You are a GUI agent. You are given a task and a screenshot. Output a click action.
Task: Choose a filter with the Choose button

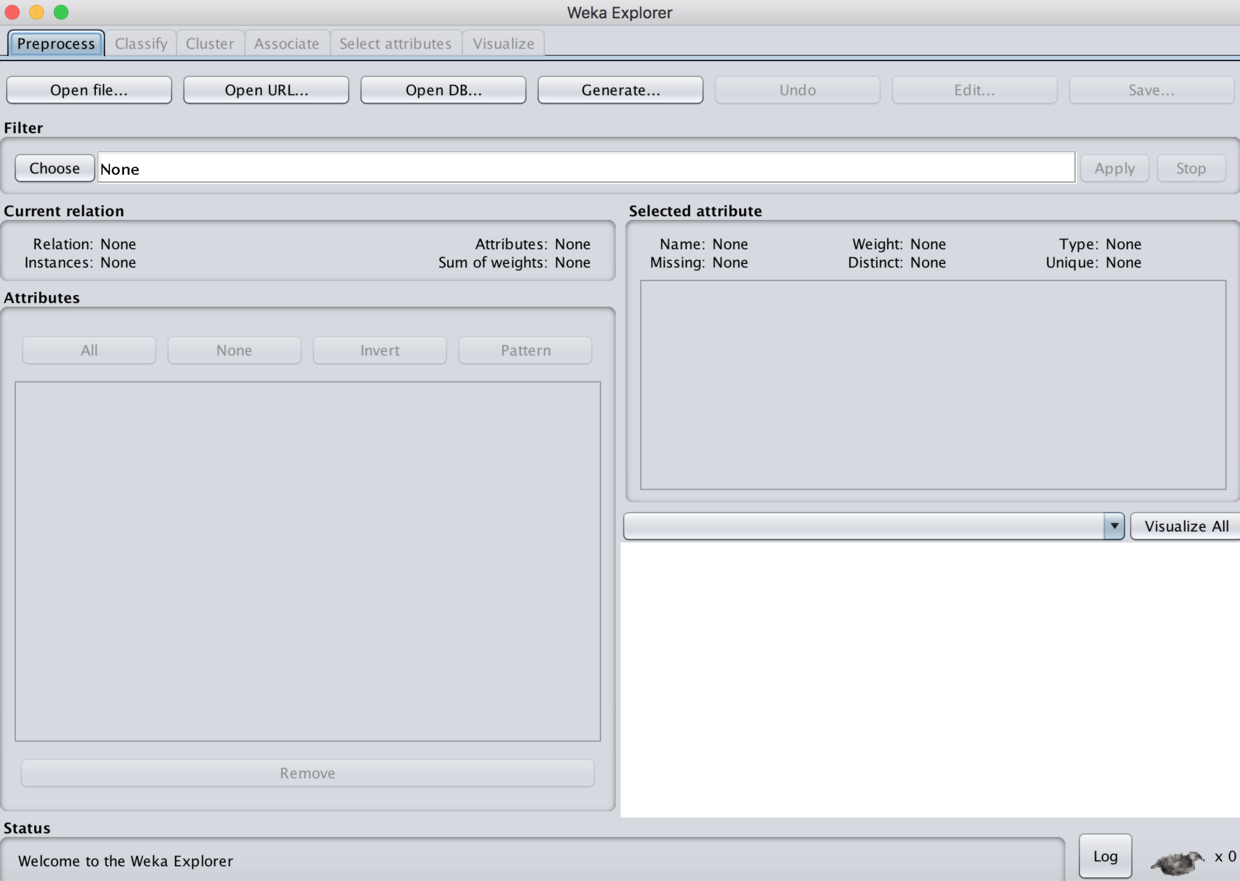click(x=55, y=168)
